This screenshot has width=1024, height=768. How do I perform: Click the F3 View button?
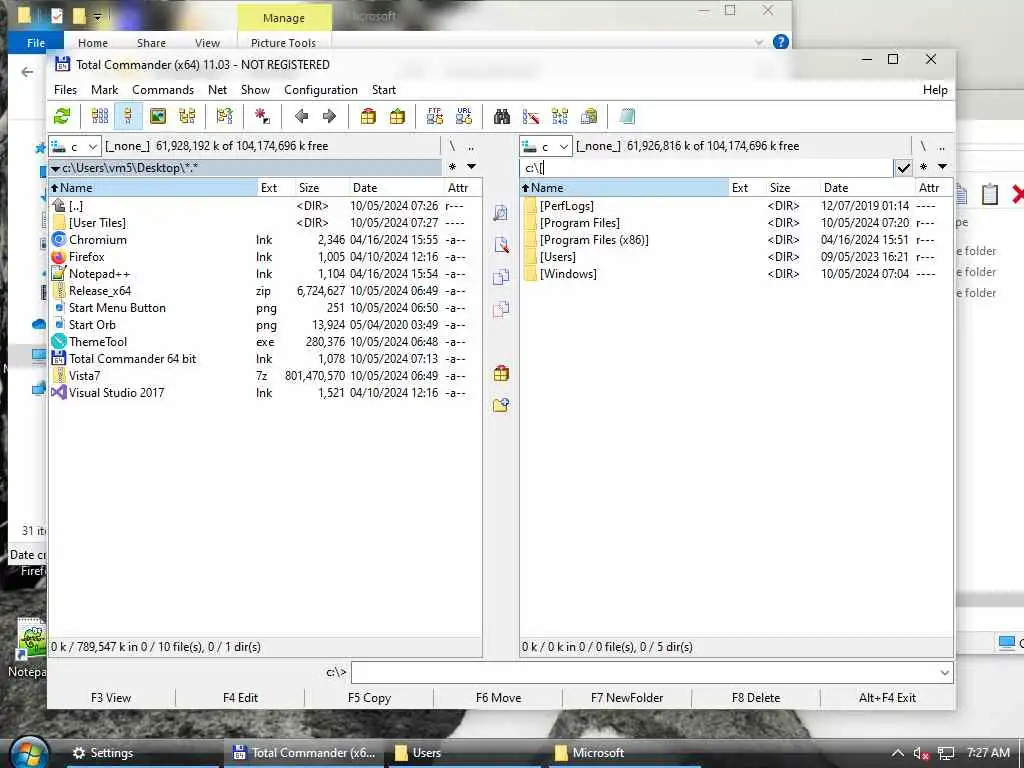pyautogui.click(x=111, y=698)
